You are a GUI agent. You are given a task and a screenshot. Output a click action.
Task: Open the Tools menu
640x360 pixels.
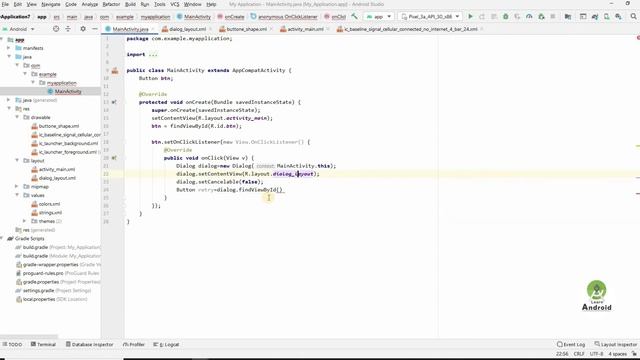(x=160, y=4)
